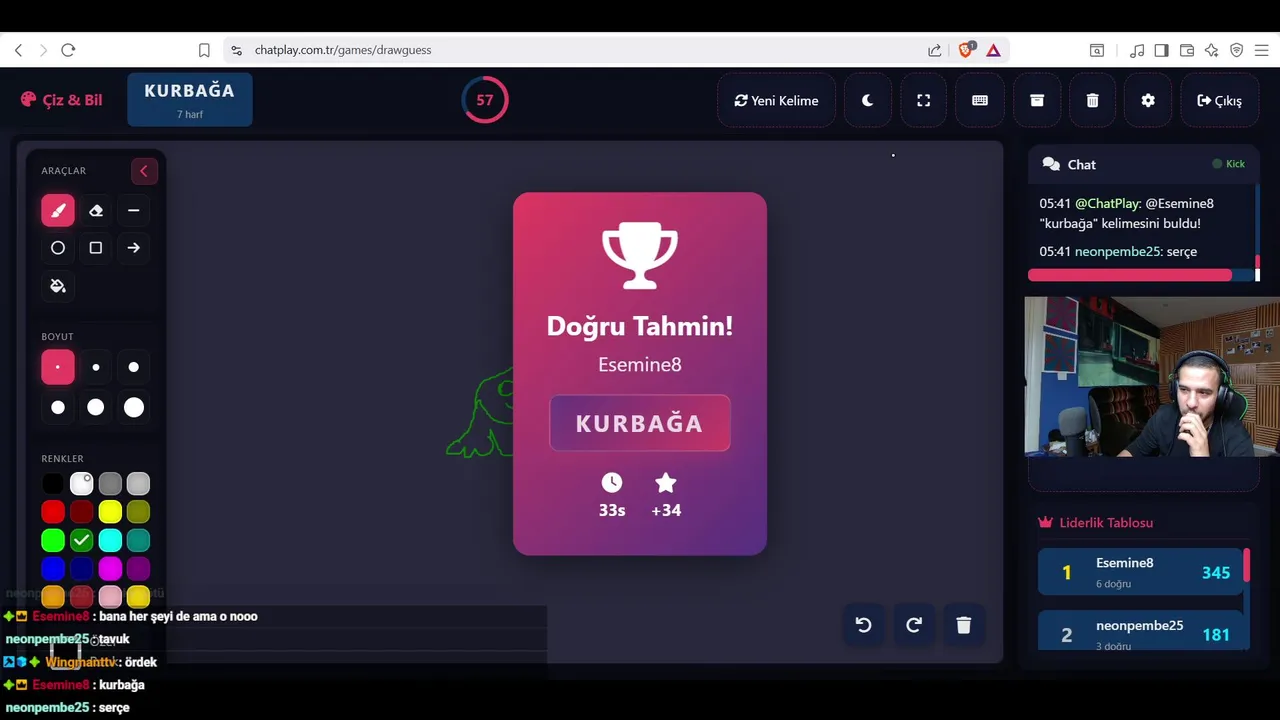1280x720 pixels.
Task: Choose the smallest brush size
Action: [x=58, y=367]
